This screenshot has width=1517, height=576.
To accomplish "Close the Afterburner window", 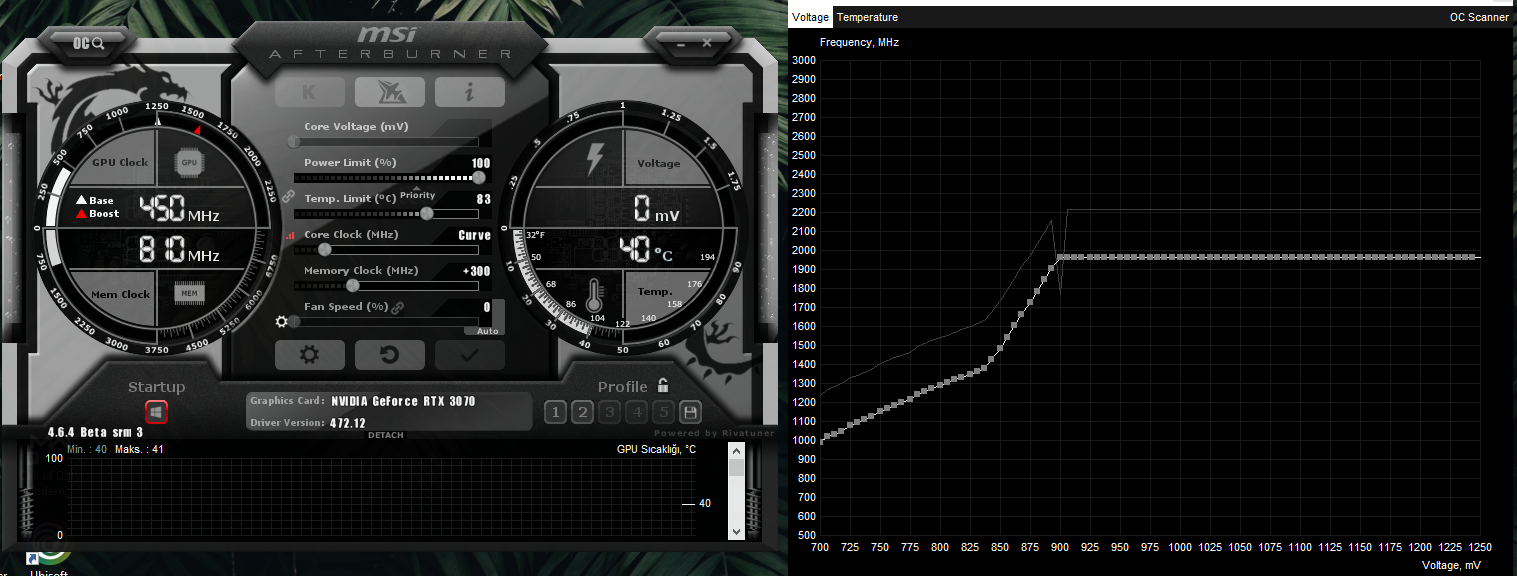I will [x=706, y=43].
